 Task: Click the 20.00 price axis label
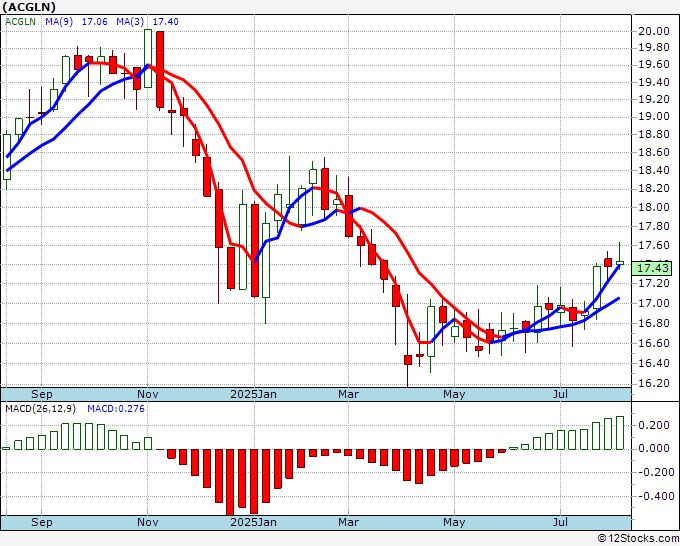point(654,31)
